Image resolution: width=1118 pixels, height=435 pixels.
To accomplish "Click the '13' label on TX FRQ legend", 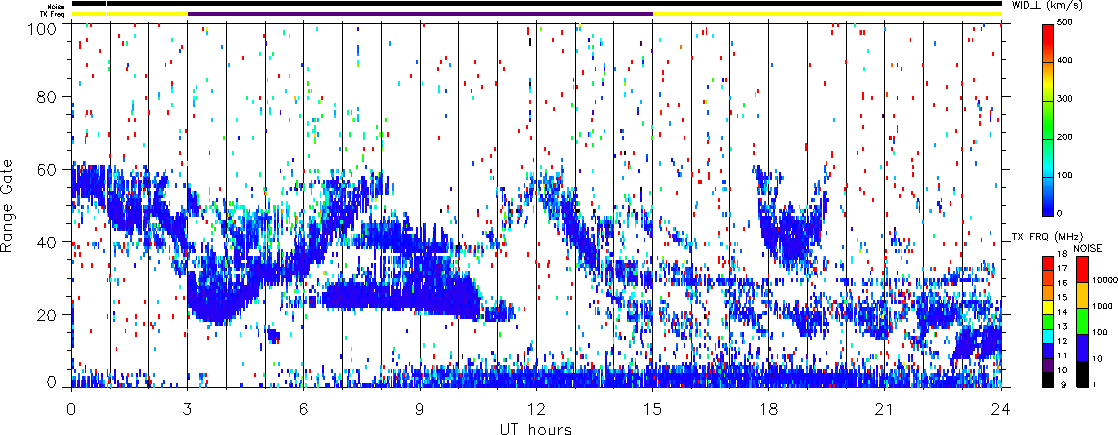I will [x=1062, y=327].
